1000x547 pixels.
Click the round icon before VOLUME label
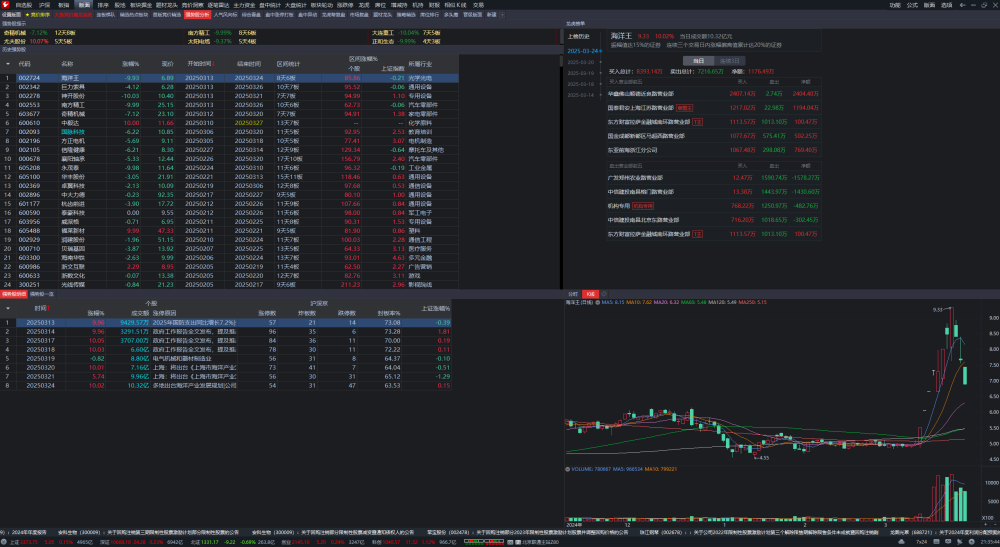click(568, 469)
